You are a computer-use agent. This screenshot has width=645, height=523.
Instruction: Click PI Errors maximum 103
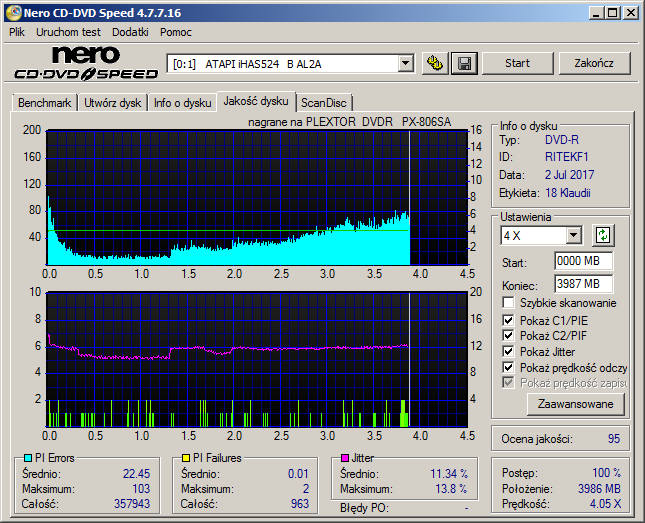[141, 489]
